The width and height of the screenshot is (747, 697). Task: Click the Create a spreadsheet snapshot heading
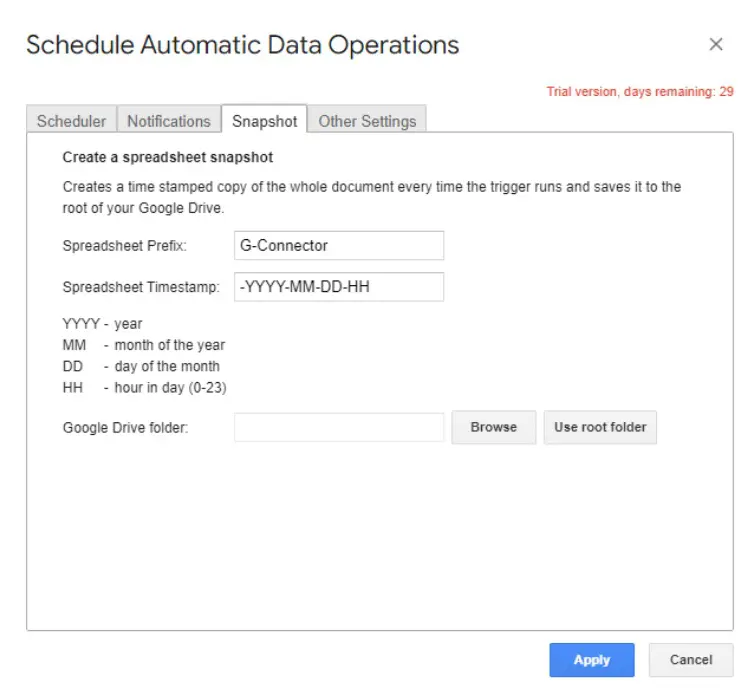[x=167, y=157]
